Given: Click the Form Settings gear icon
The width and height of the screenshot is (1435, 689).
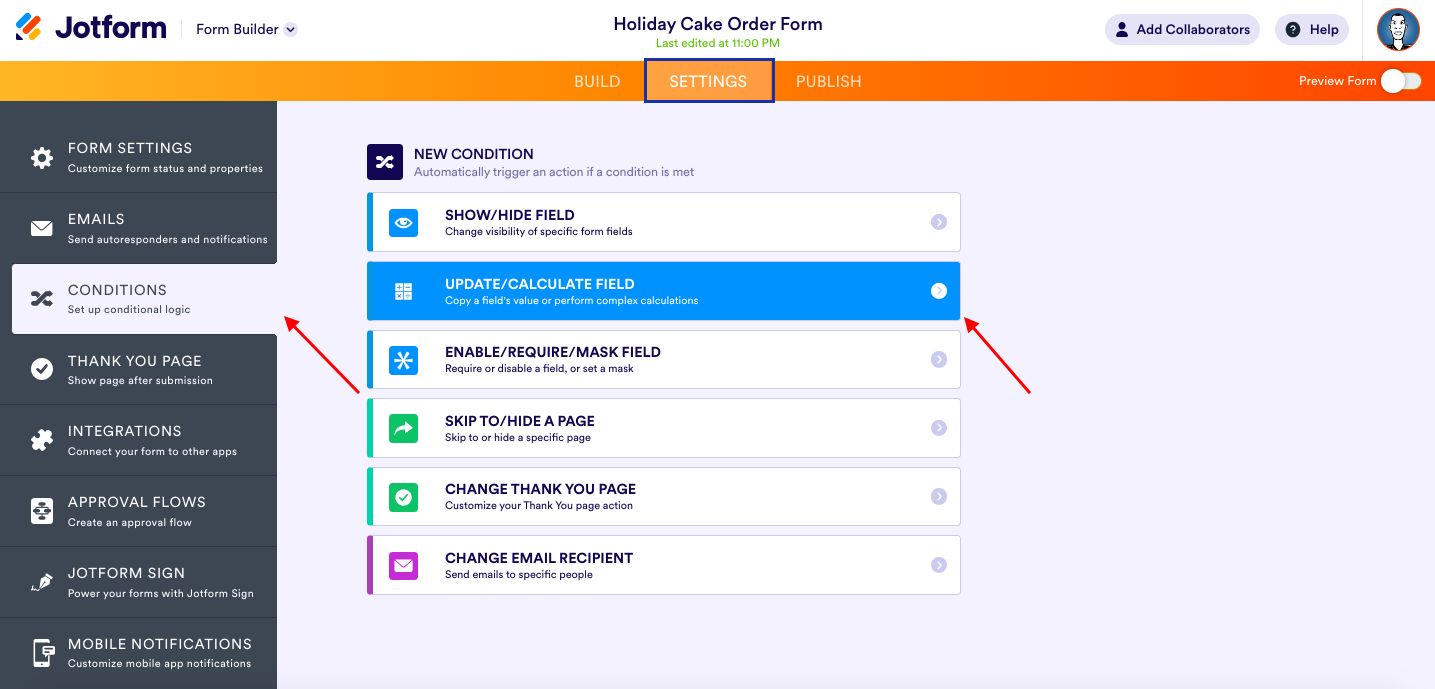Looking at the screenshot, I should pos(41,158).
